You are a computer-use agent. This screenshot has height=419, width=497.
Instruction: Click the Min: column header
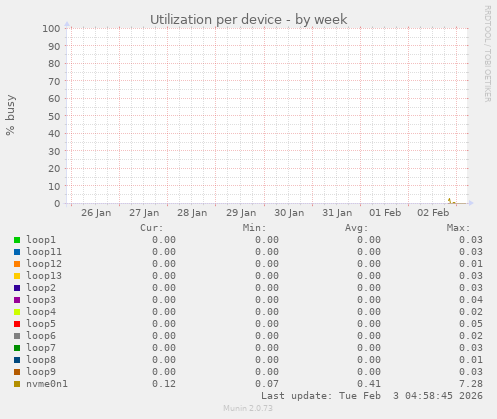[x=254, y=228]
